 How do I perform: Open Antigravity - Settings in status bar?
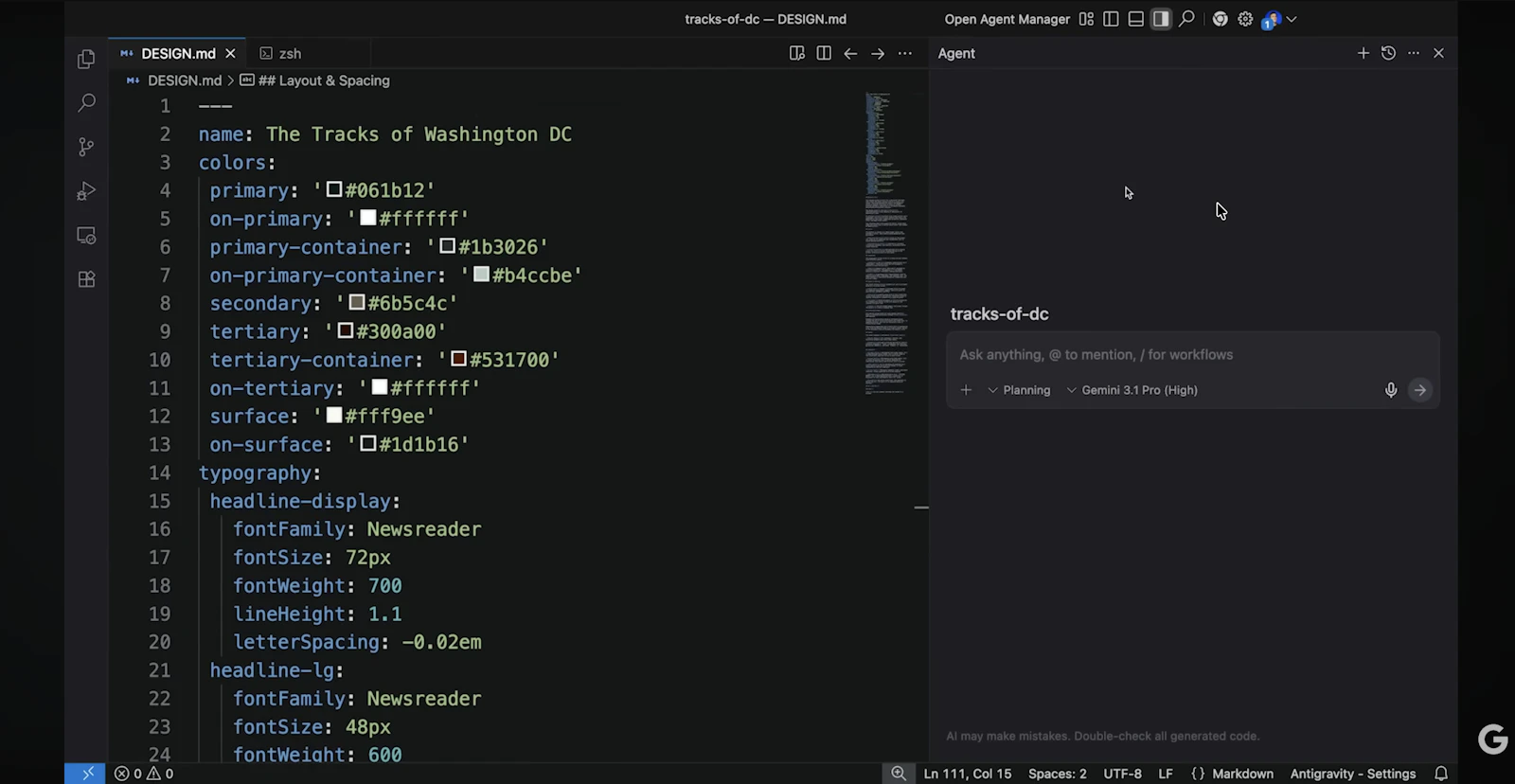coord(1353,774)
